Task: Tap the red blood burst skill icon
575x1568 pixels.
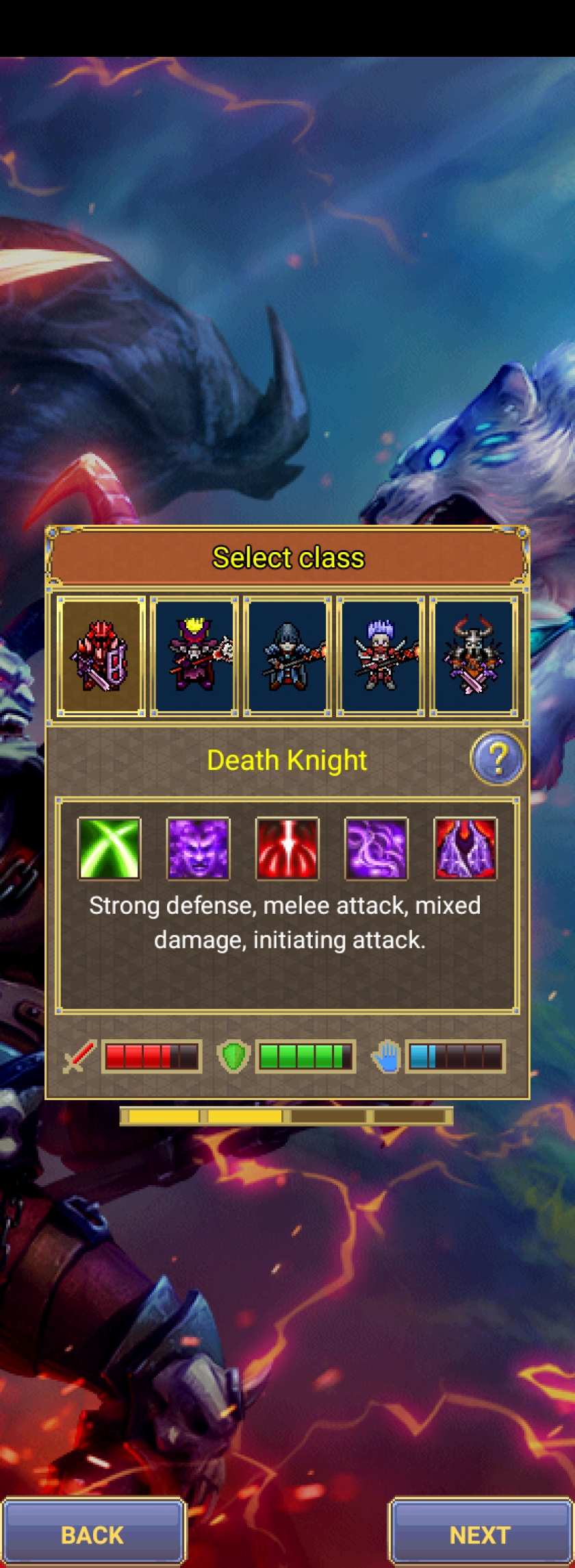Action: pyautogui.click(x=287, y=848)
